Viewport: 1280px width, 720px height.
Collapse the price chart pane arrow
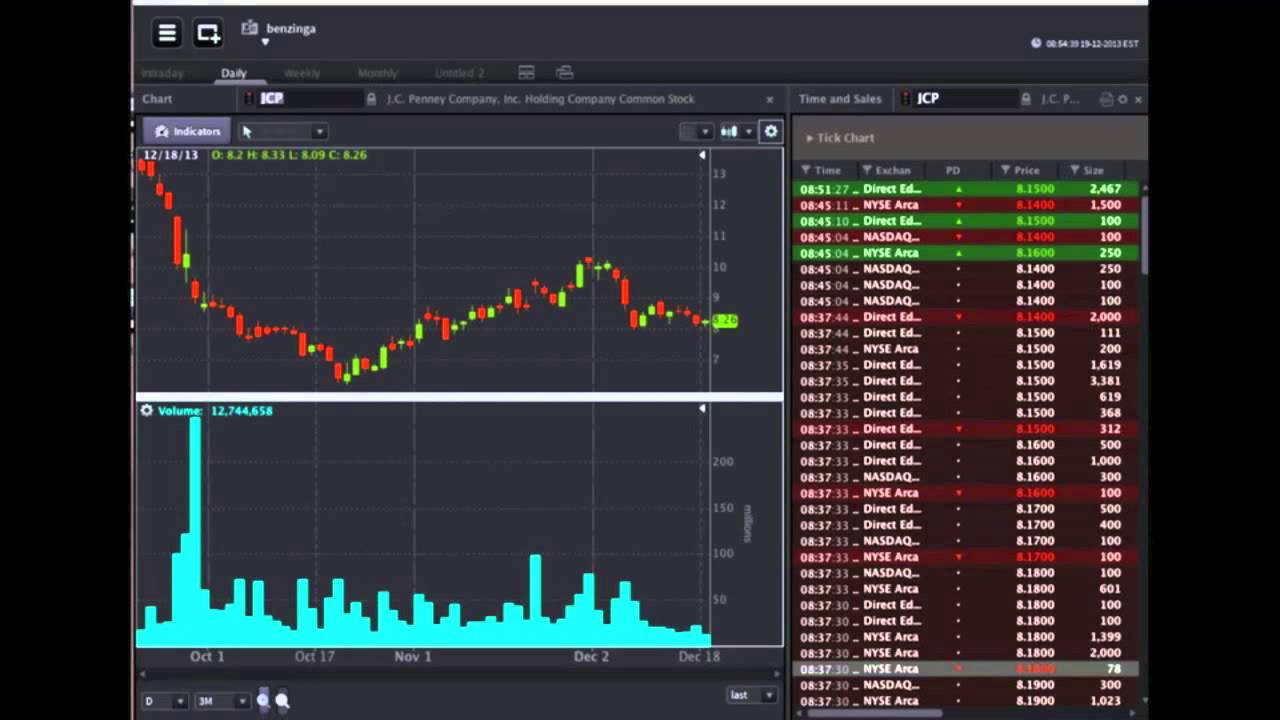point(702,155)
